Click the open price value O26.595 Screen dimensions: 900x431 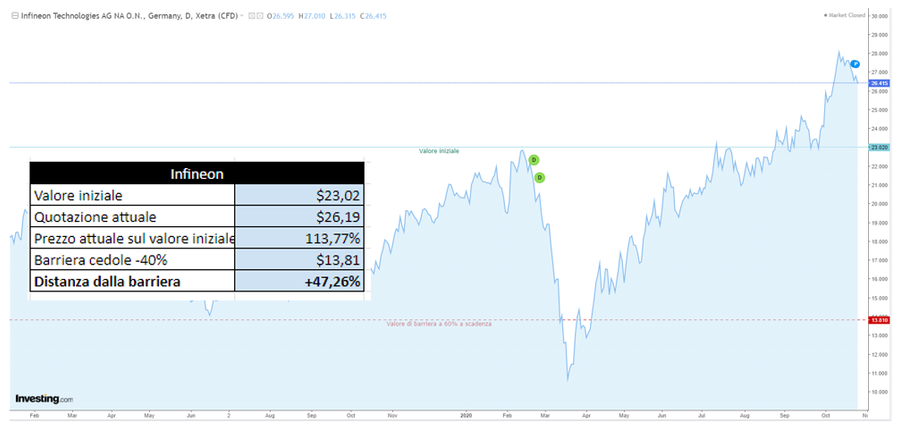281,16
